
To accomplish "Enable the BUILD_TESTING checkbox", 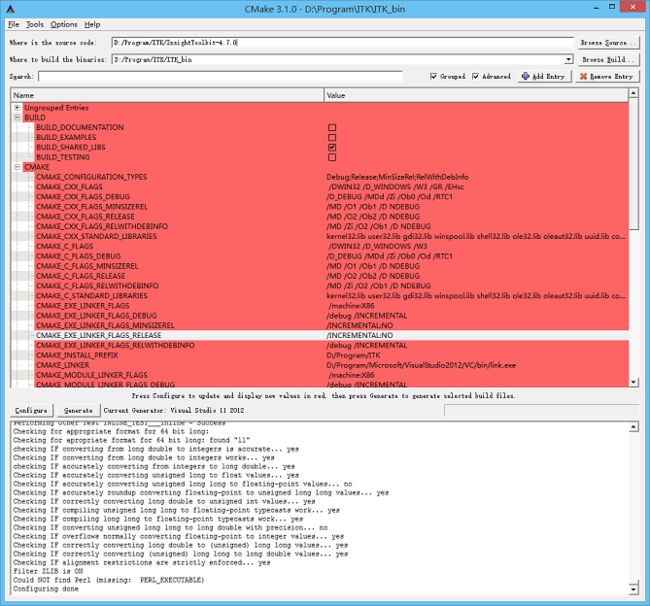I will pyautogui.click(x=332, y=157).
